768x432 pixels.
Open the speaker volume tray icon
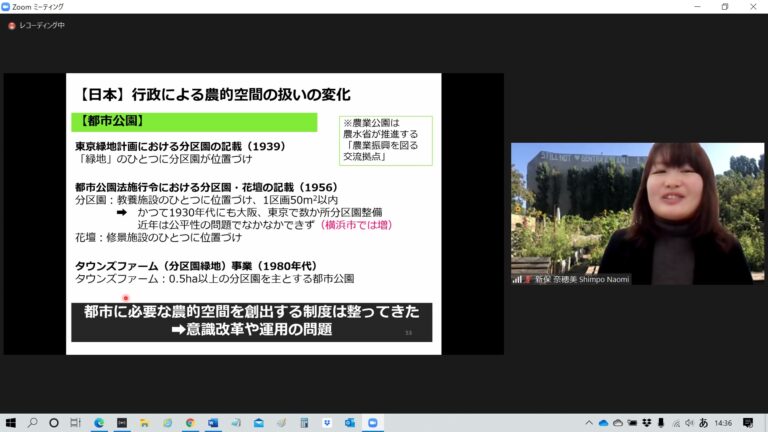689,423
